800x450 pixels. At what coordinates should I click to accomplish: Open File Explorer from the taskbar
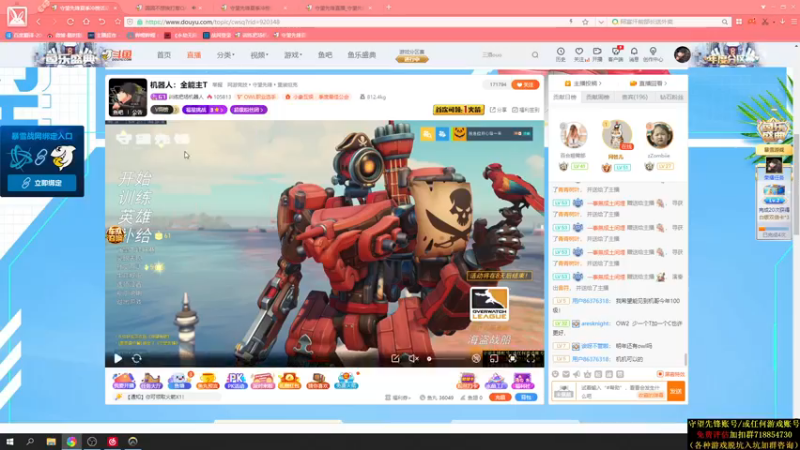point(51,442)
